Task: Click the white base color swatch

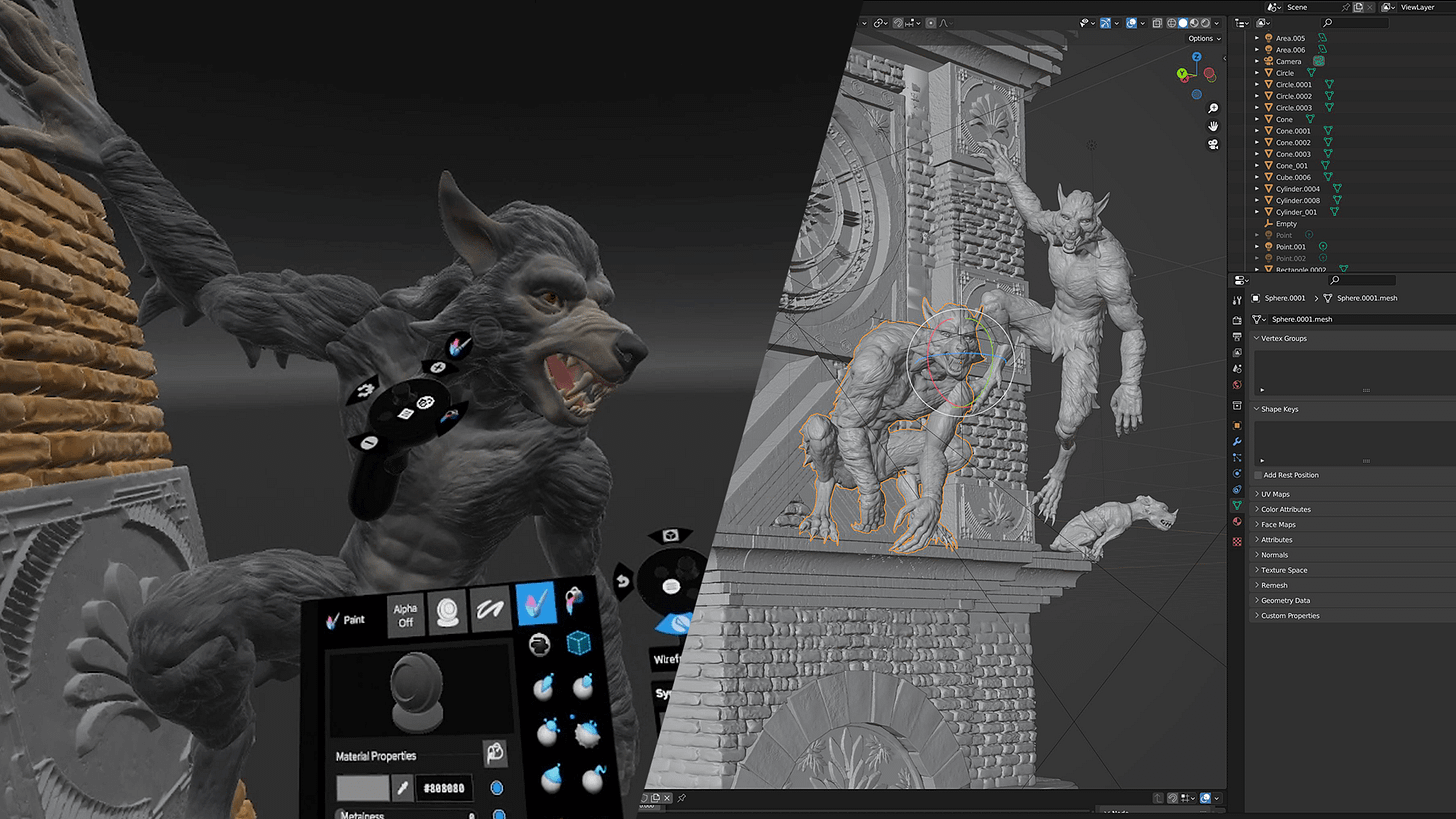Action: click(x=361, y=788)
